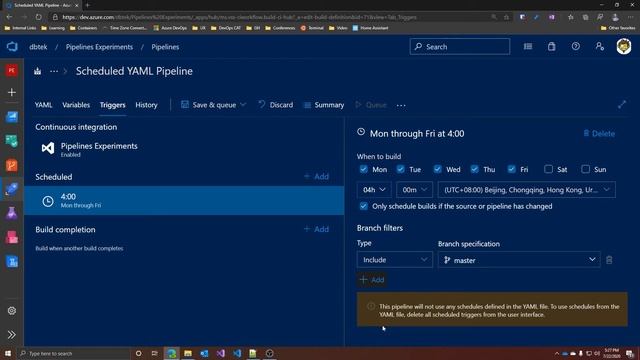
Task: Add new item via sidebar plus icon
Action: point(11,92)
